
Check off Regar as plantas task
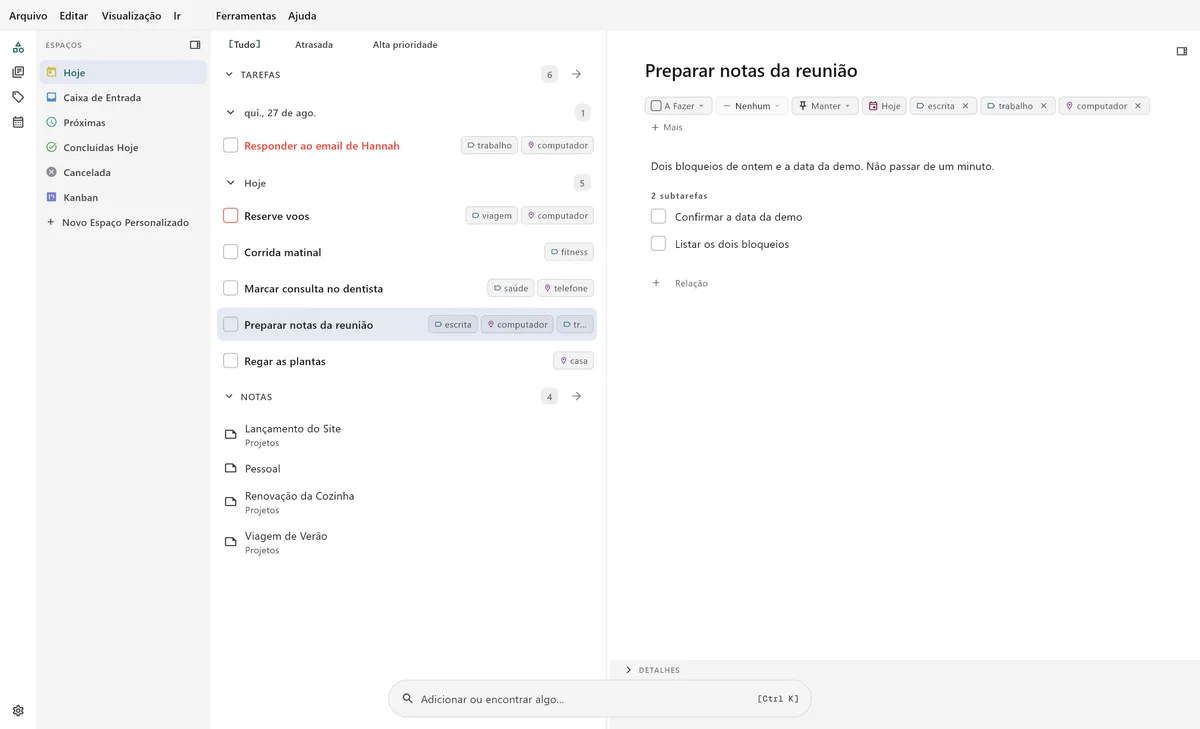click(231, 361)
